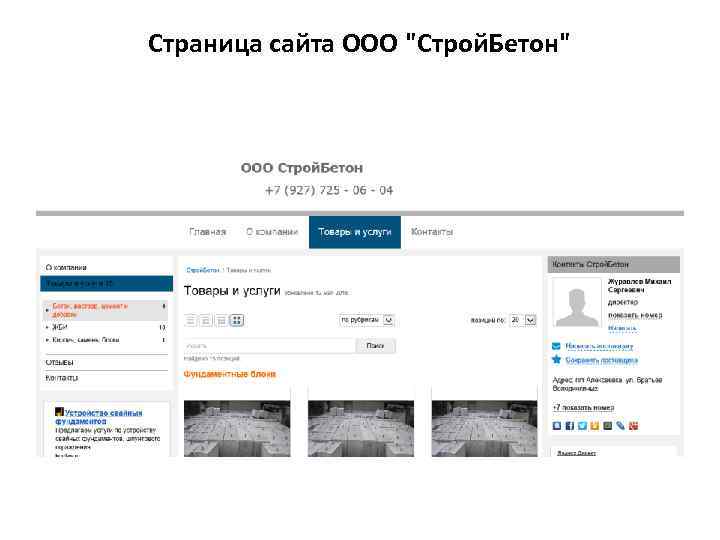Click the red social share icon
The height and width of the screenshot is (540, 720).
click(x=634, y=426)
